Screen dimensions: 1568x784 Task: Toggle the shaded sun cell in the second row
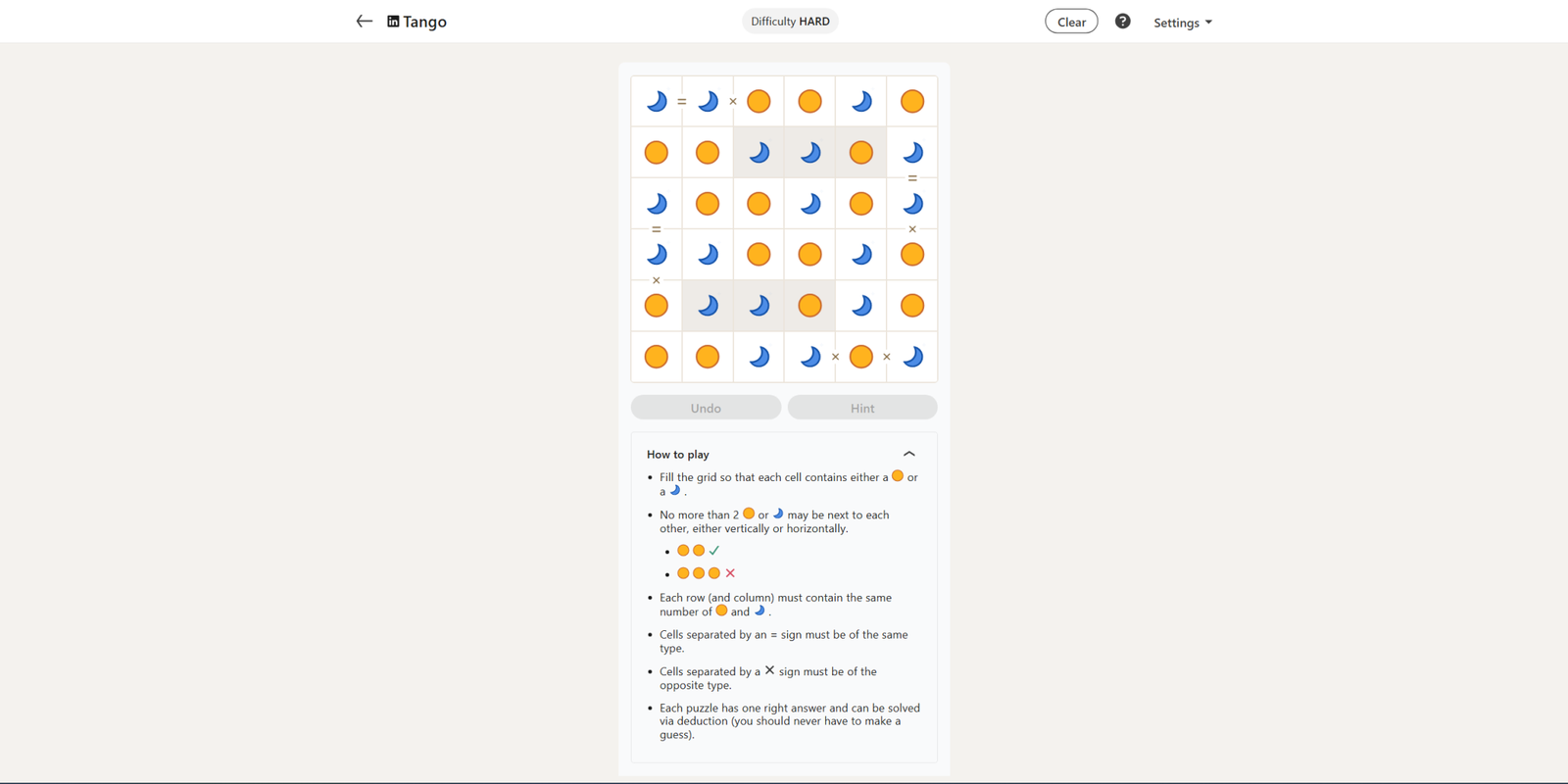[860, 153]
